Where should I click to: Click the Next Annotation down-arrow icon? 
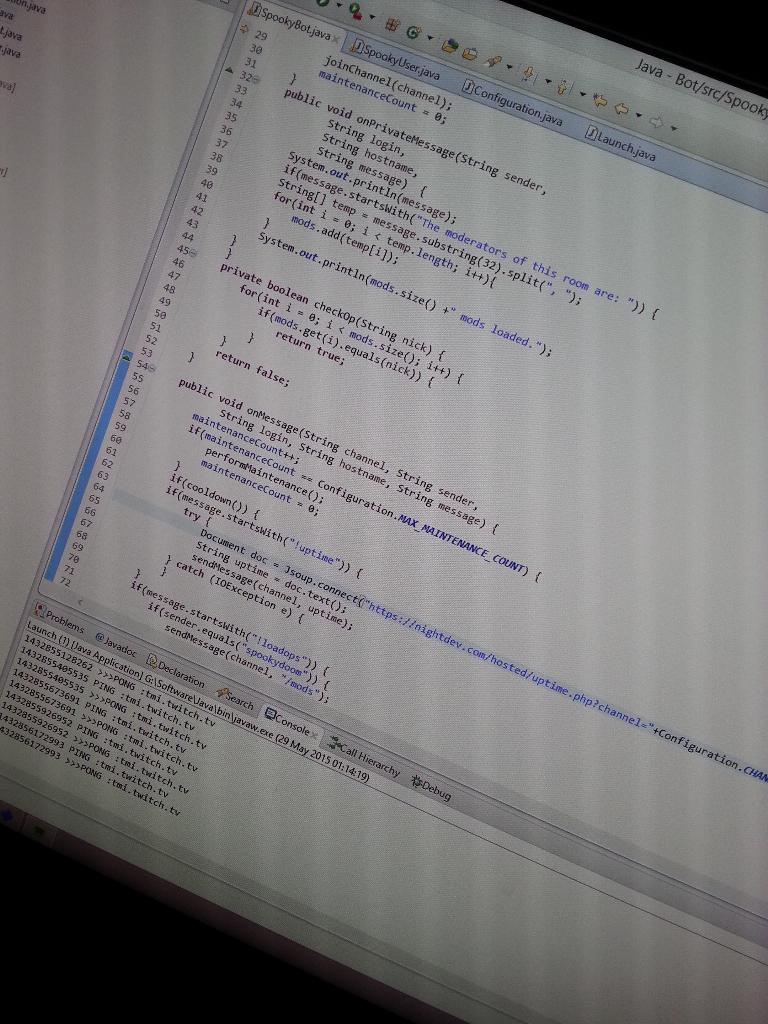click(x=528, y=73)
